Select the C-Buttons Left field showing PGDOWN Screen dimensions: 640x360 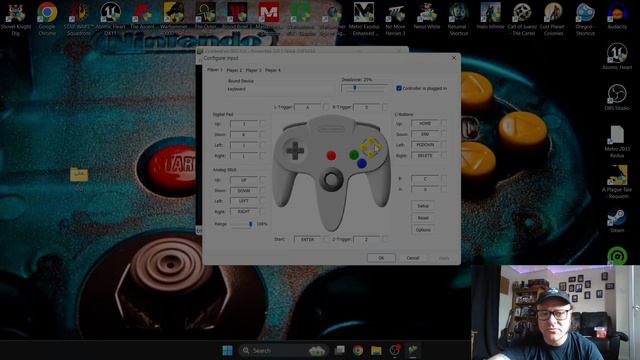[425, 145]
